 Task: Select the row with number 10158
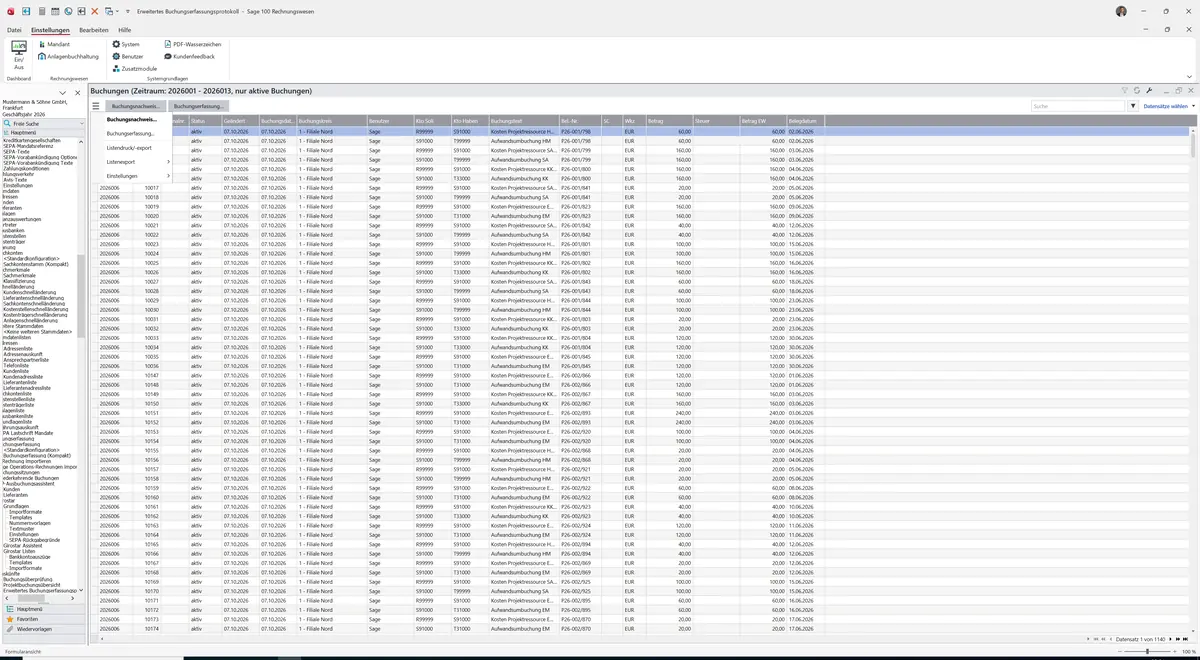coord(640,479)
